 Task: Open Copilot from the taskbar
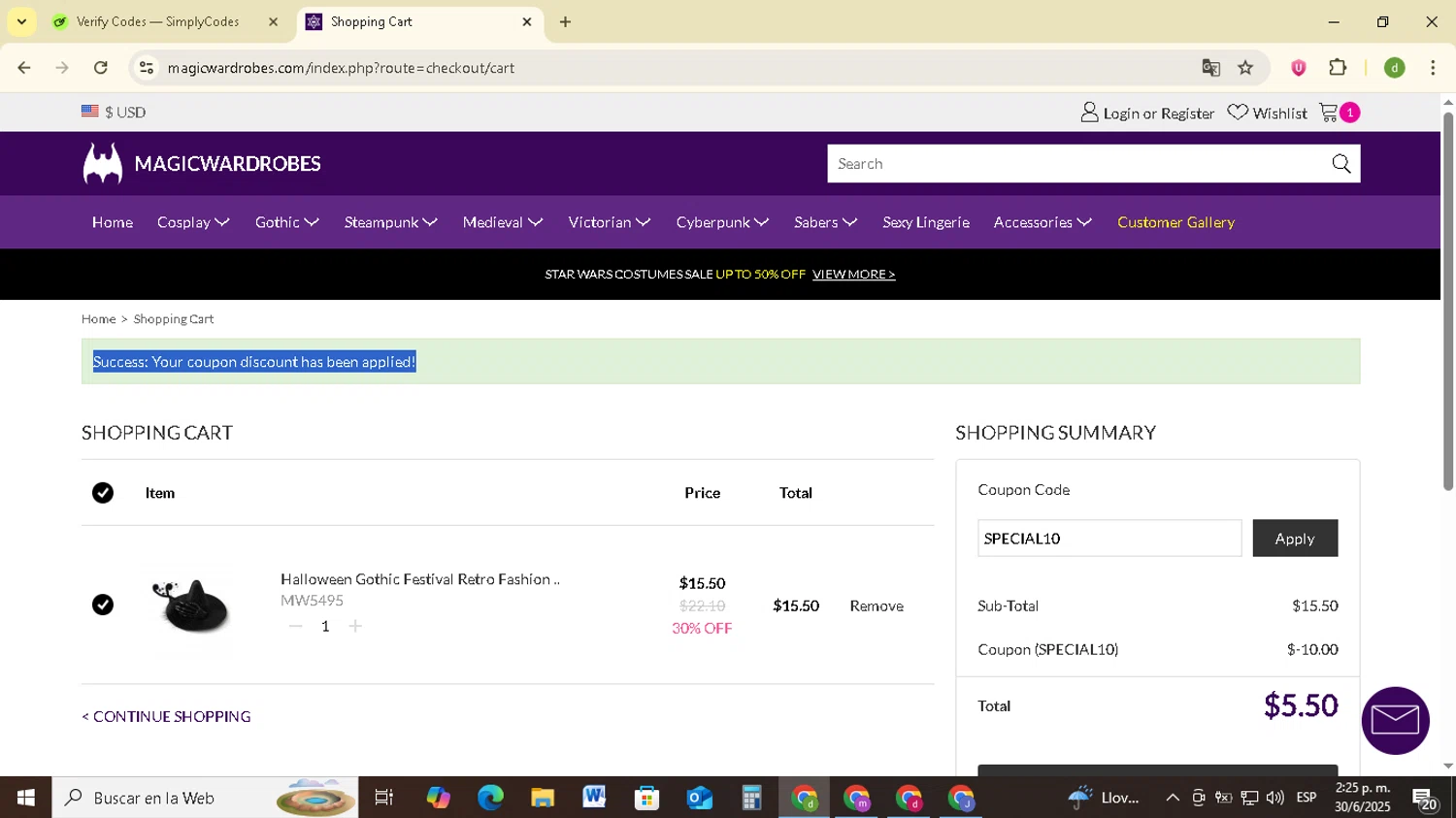[x=438, y=798]
